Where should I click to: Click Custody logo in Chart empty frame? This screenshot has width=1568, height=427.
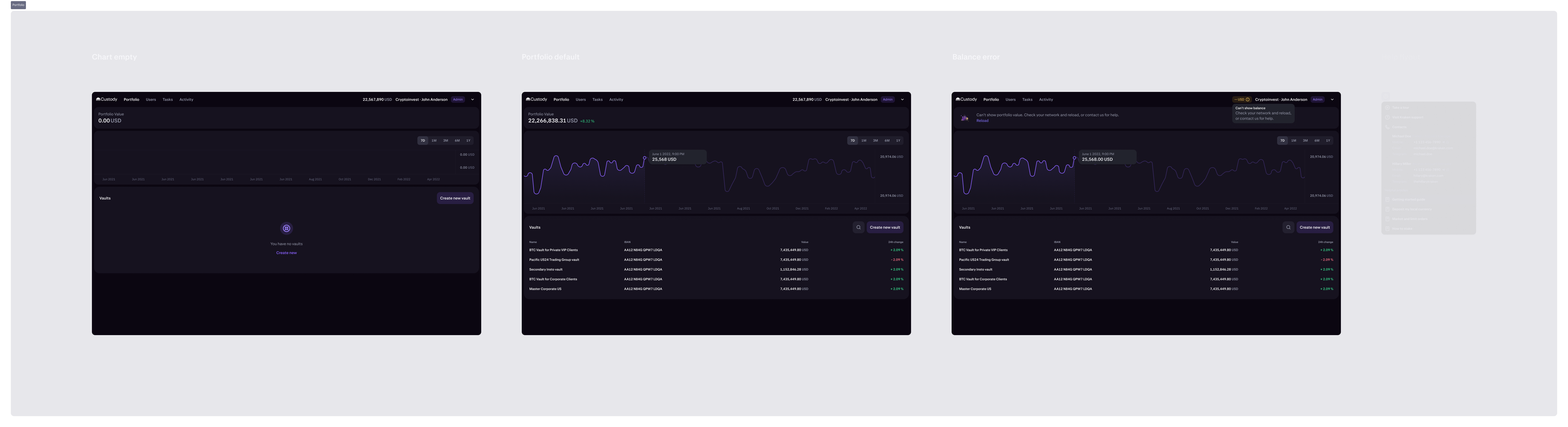[x=107, y=99]
